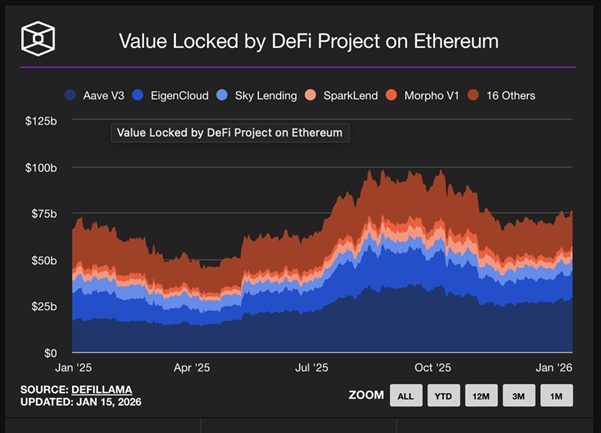Choose the 3M zoom option
Screen dimensions: 601x433
[x=518, y=395]
